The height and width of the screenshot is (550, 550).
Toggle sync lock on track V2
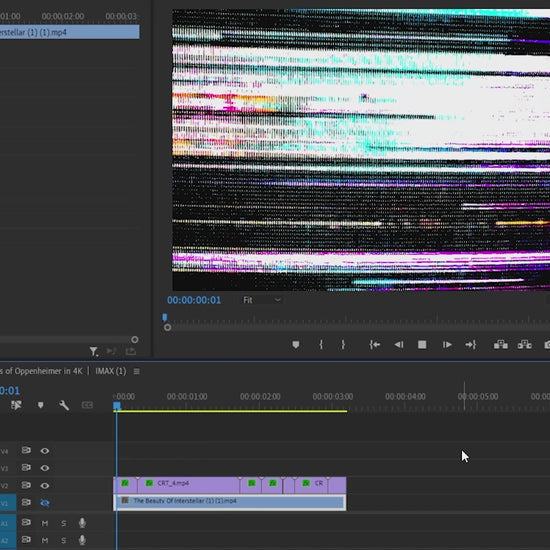pos(26,485)
